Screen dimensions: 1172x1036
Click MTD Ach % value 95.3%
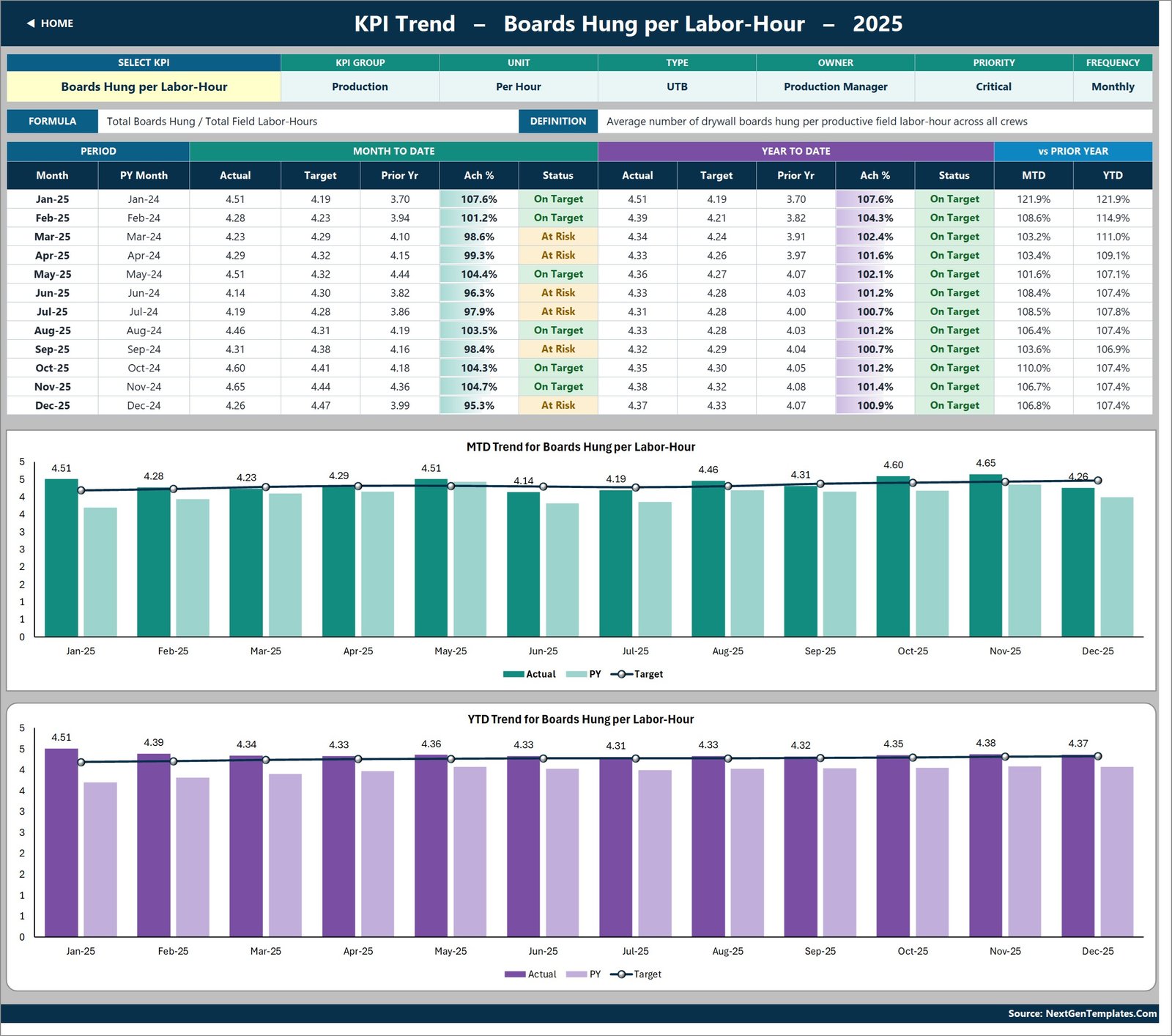pyautogui.click(x=479, y=405)
